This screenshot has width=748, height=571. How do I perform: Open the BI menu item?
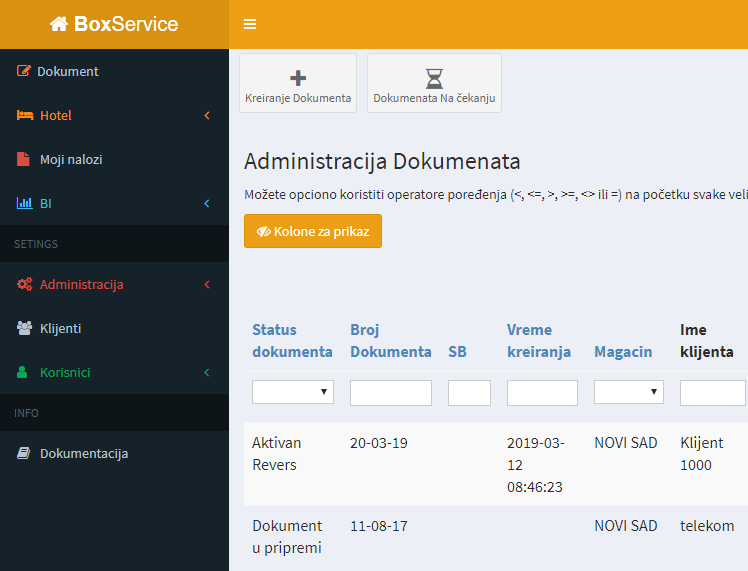click(114, 203)
